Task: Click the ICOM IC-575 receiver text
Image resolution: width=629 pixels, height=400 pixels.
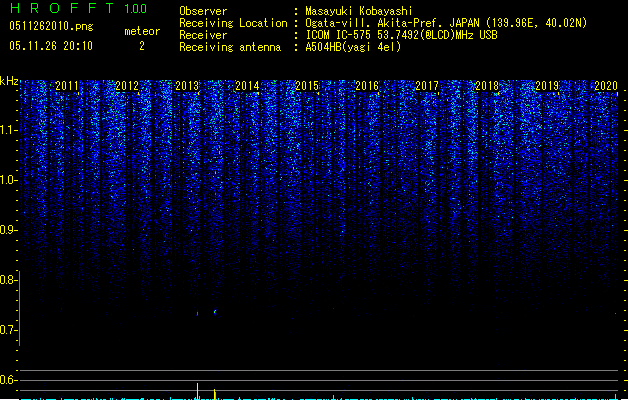Action: [401, 35]
